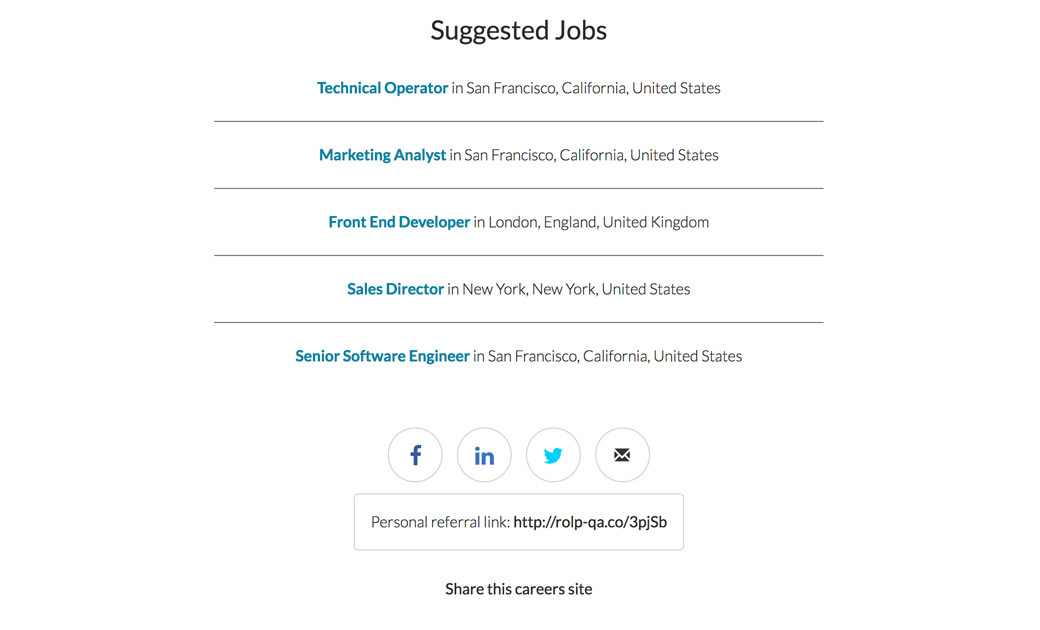Click the rolp-qa.co referral URL
Screen dimensions: 1040x630
[590, 522]
